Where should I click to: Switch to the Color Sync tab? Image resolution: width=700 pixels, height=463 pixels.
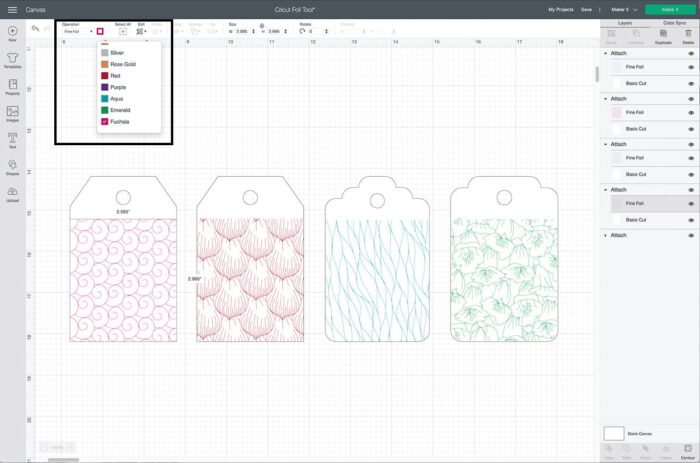pyautogui.click(x=674, y=21)
